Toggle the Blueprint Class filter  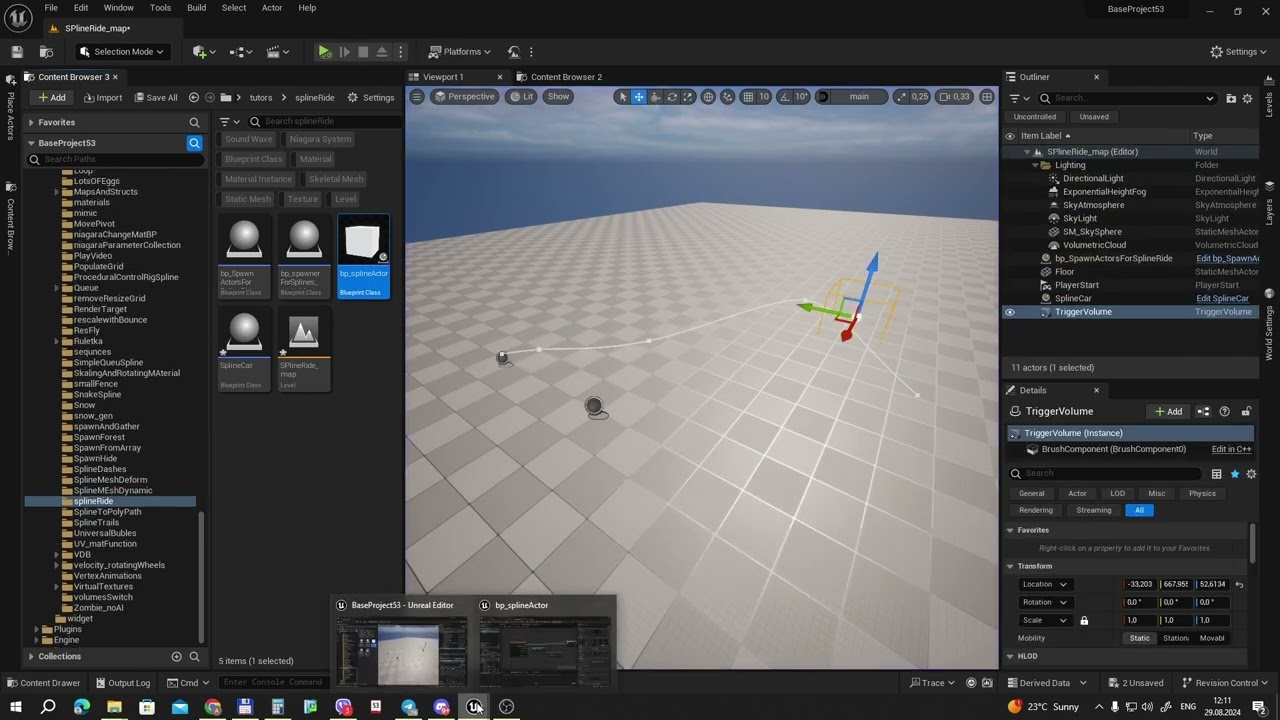pos(253,159)
